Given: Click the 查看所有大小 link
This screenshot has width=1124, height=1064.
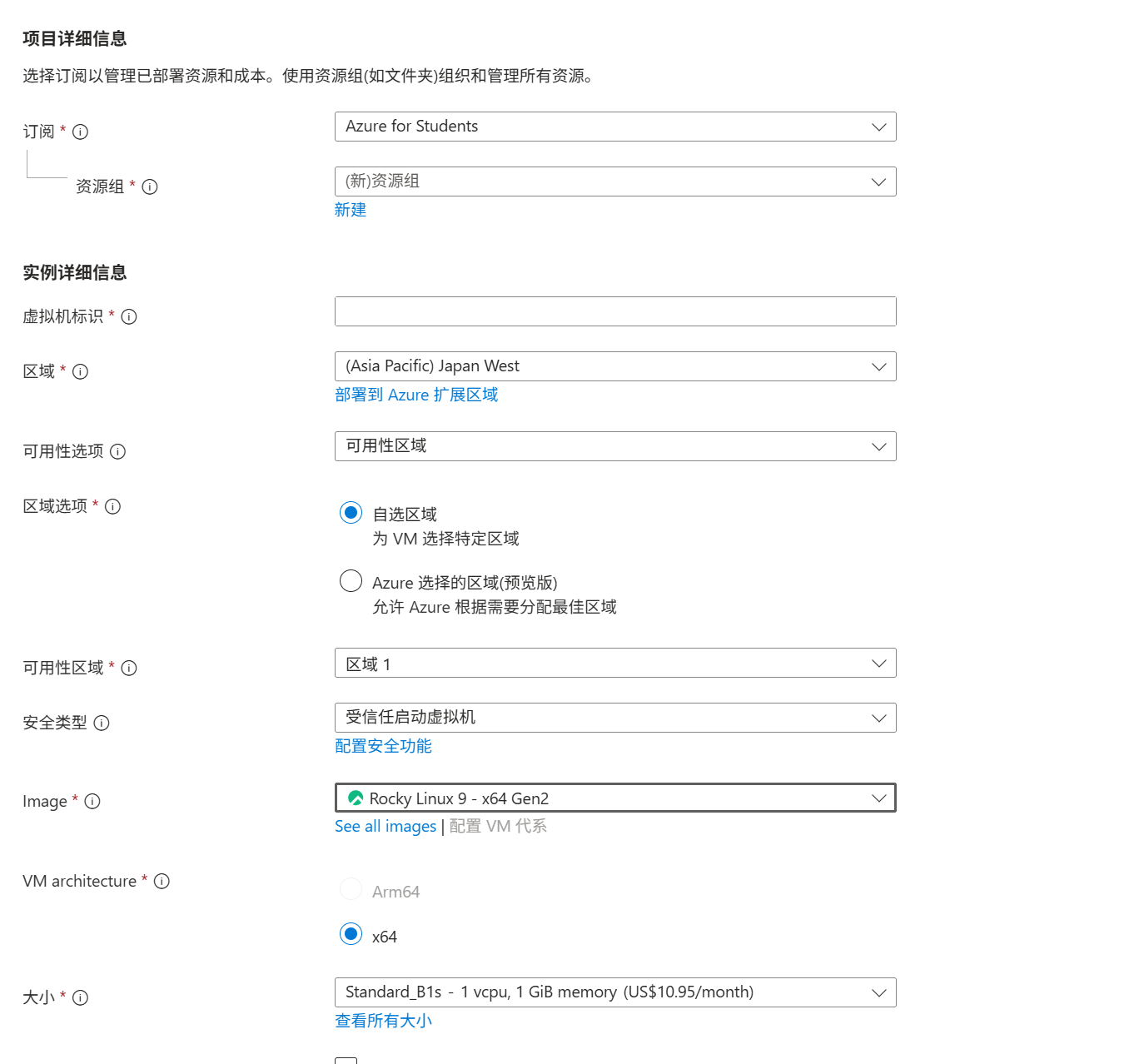Looking at the screenshot, I should click(x=383, y=1021).
